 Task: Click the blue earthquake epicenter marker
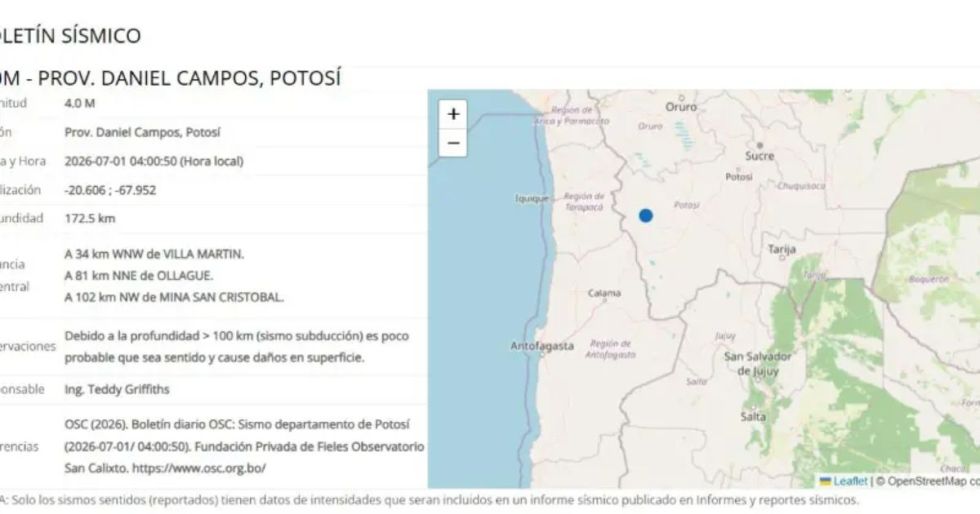[646, 216]
